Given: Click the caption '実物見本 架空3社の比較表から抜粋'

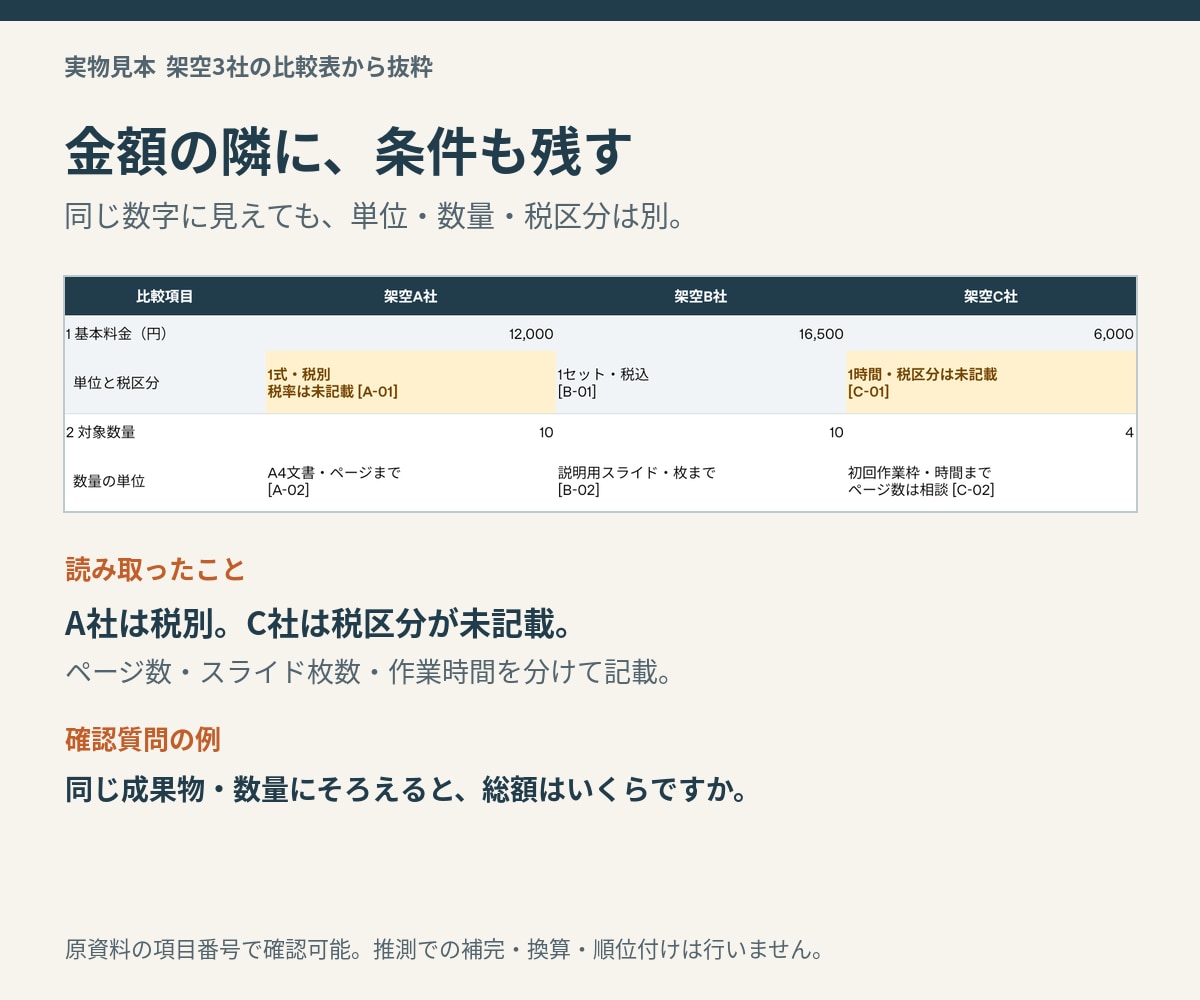Looking at the screenshot, I should pos(249,68).
